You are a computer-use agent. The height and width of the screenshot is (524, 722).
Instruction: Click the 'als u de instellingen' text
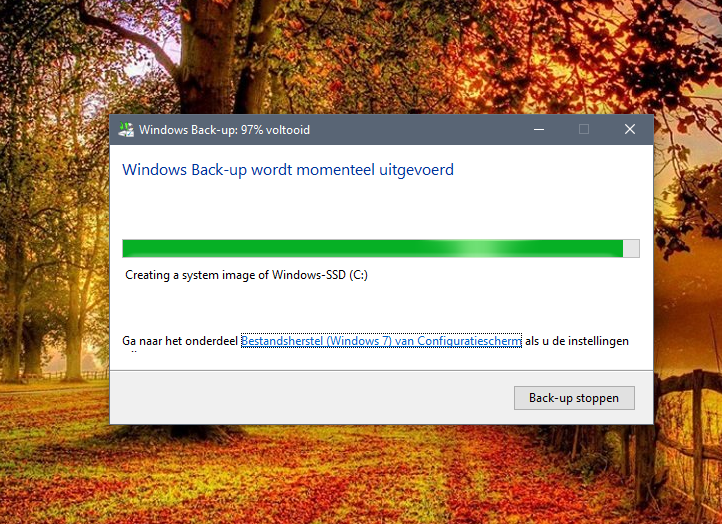pyautogui.click(x=577, y=341)
